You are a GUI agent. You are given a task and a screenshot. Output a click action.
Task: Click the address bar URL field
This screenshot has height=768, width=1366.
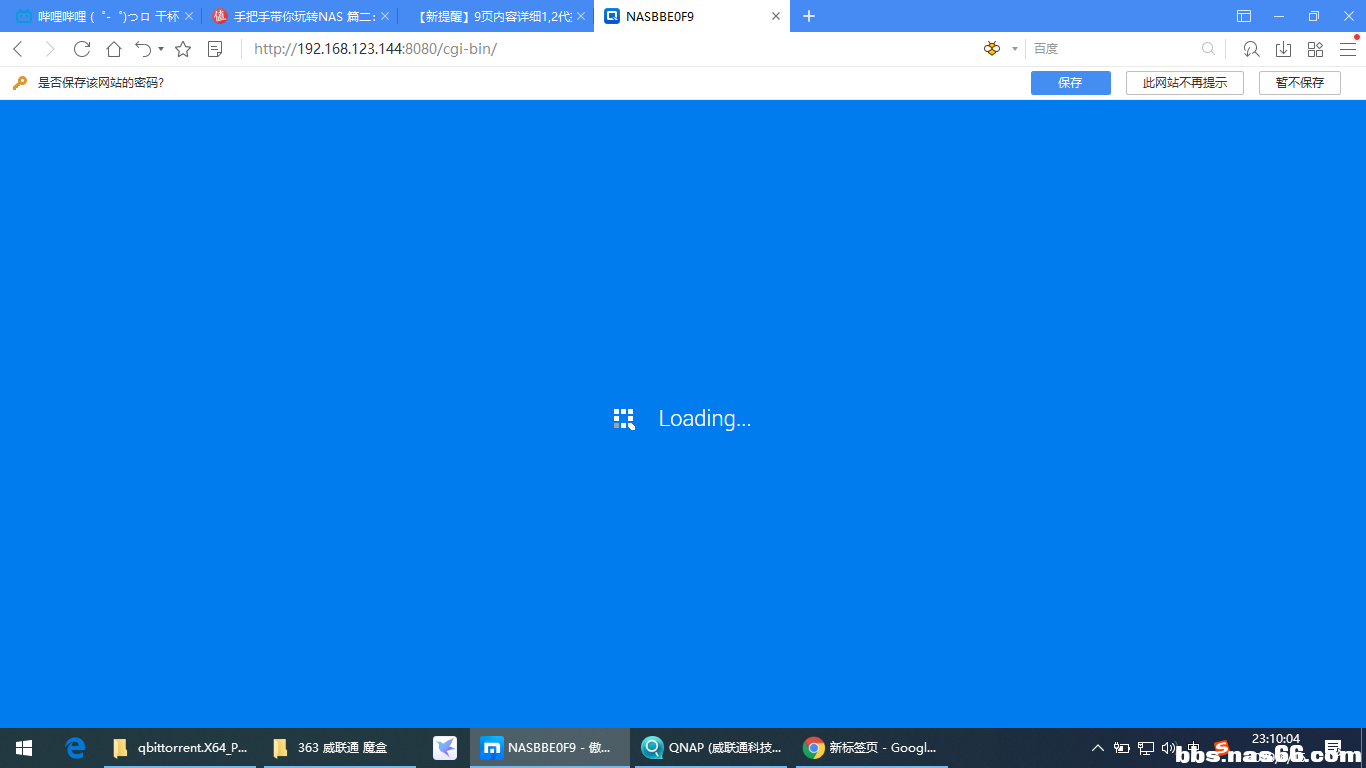click(610, 49)
